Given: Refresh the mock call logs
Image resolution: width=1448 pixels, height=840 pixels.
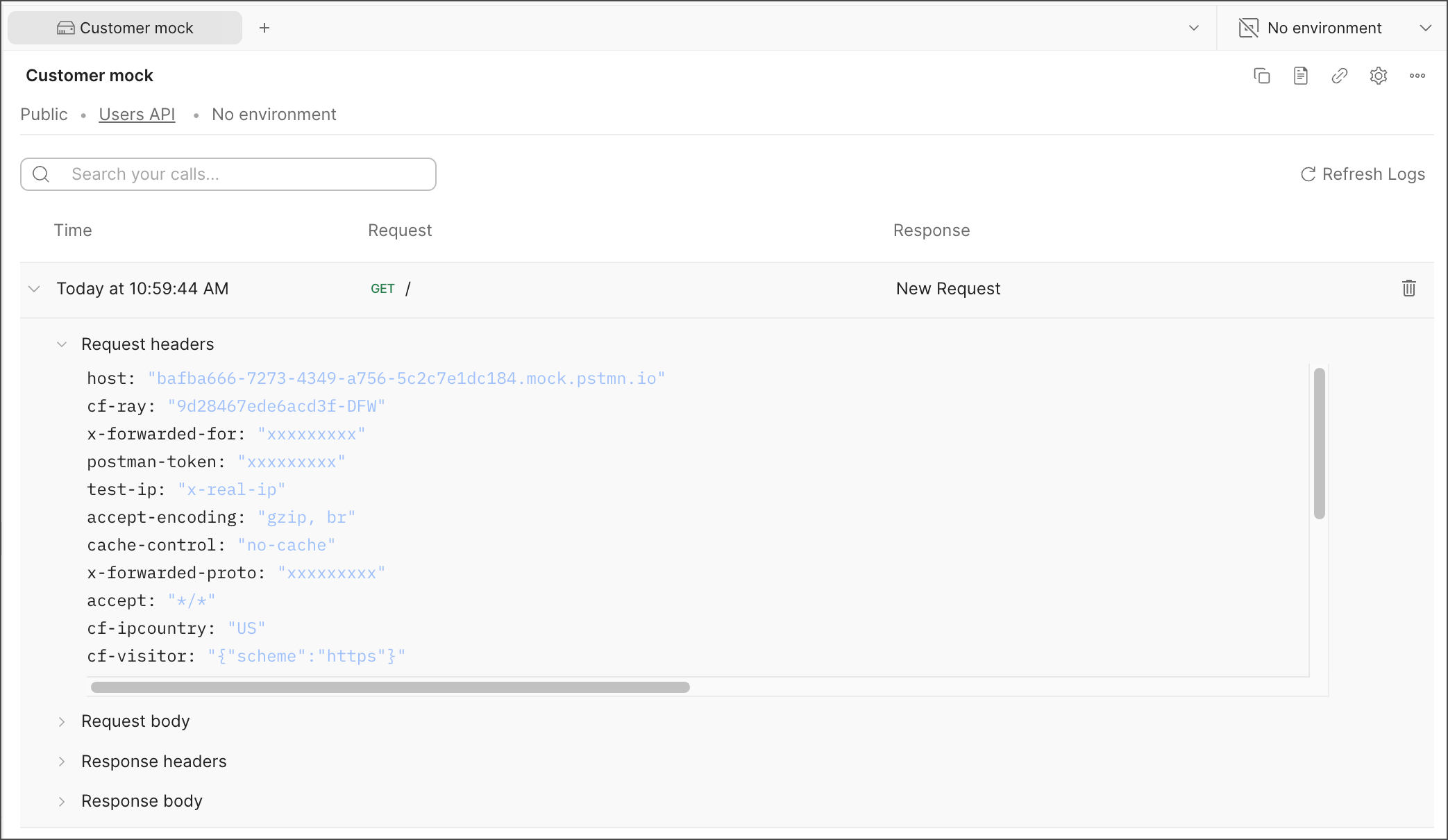Looking at the screenshot, I should coord(1363,174).
